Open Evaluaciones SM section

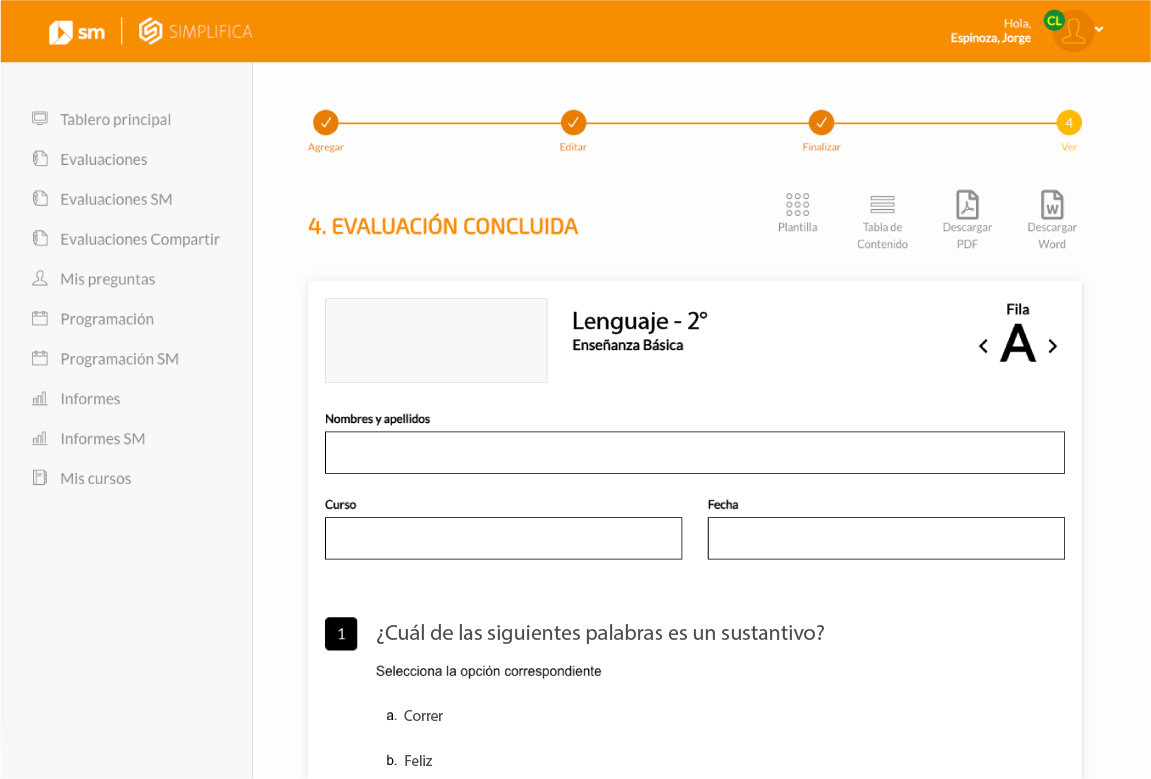[x=116, y=199]
